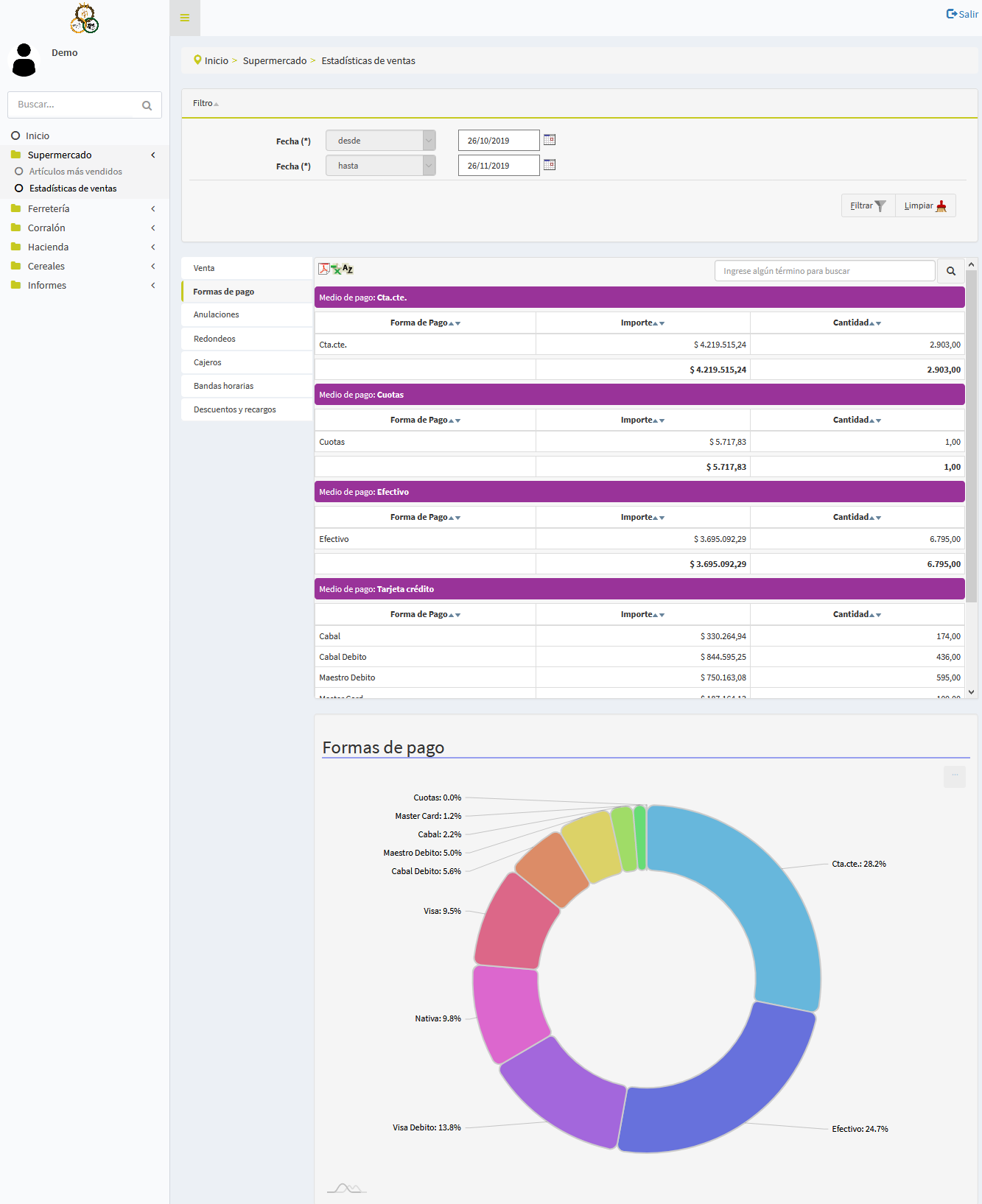This screenshot has height=1204, width=982.
Task: Export the table to Excel
Action: click(336, 270)
